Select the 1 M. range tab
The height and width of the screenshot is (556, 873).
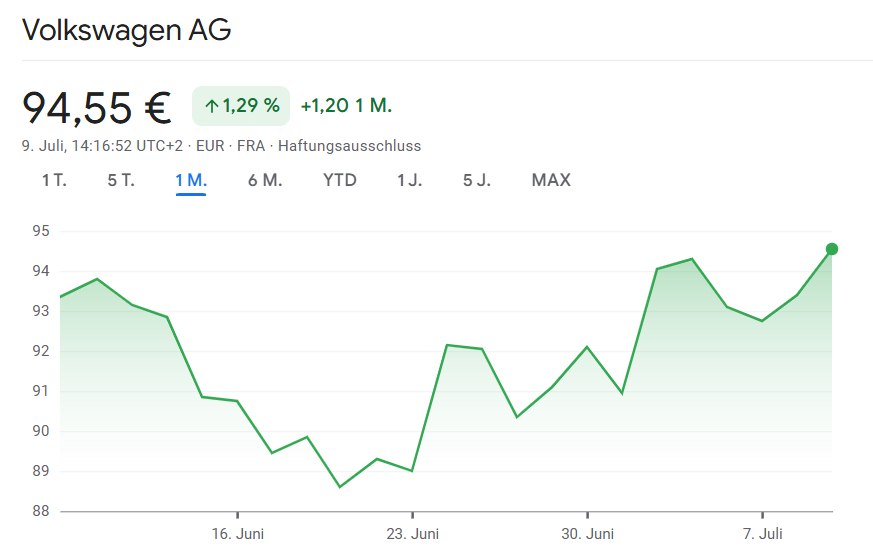click(x=191, y=180)
